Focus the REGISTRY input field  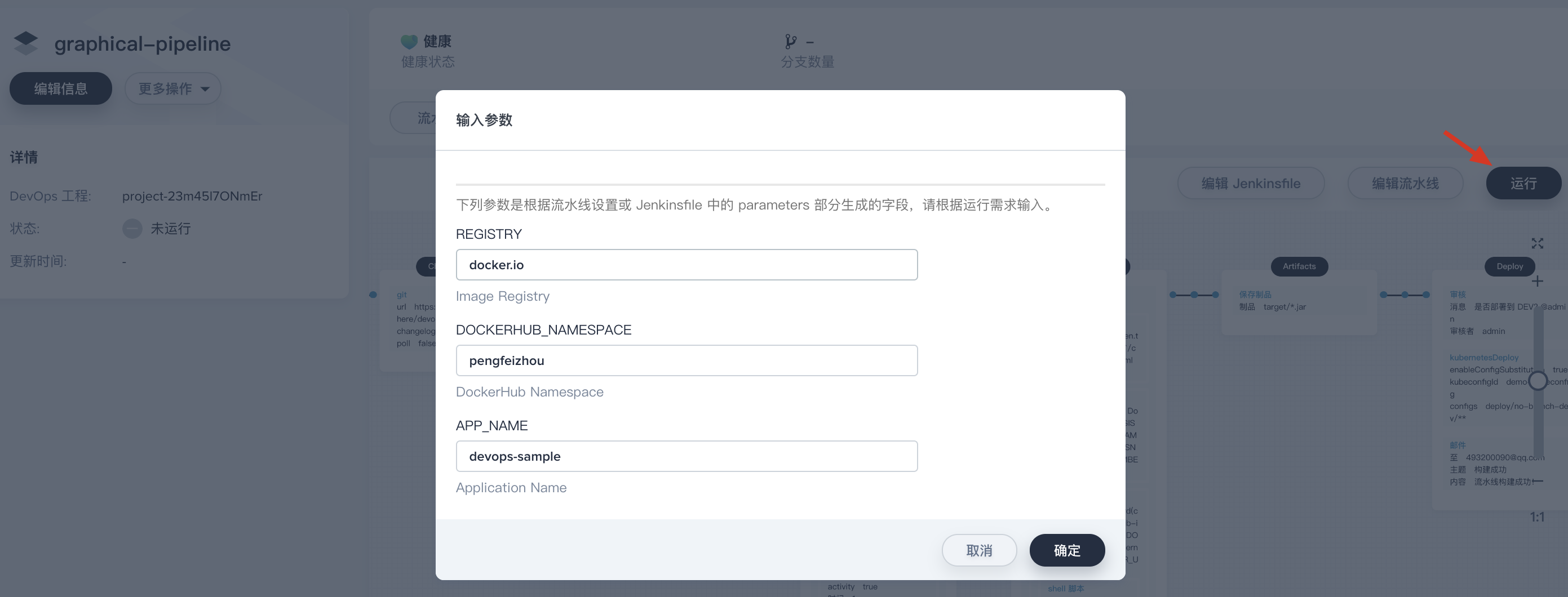686,265
